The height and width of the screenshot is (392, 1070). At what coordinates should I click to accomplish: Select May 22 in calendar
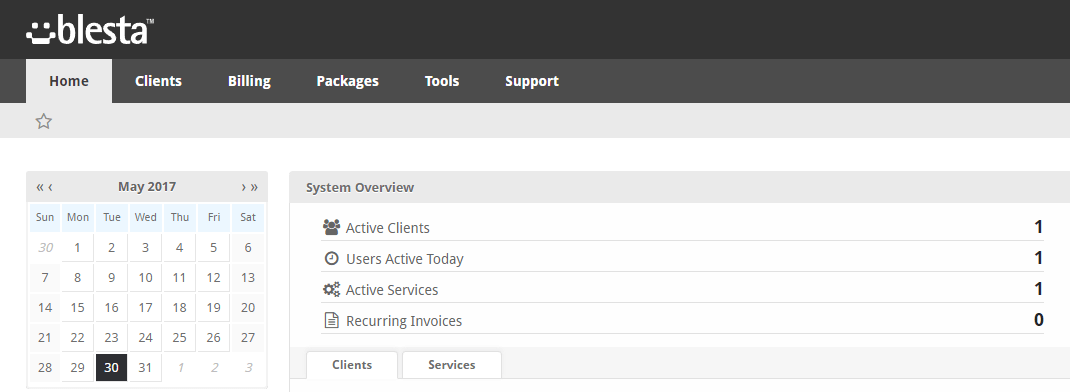pyautogui.click(x=78, y=337)
